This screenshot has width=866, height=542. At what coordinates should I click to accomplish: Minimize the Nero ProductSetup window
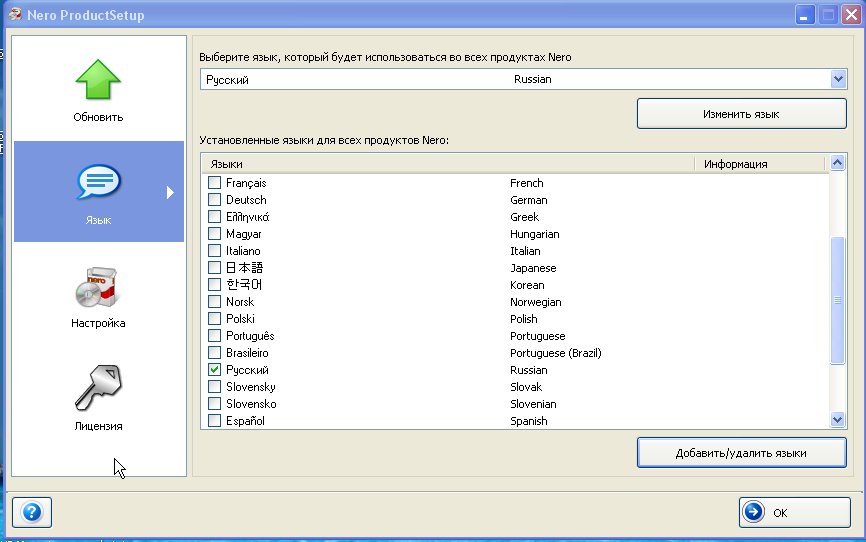click(x=805, y=14)
